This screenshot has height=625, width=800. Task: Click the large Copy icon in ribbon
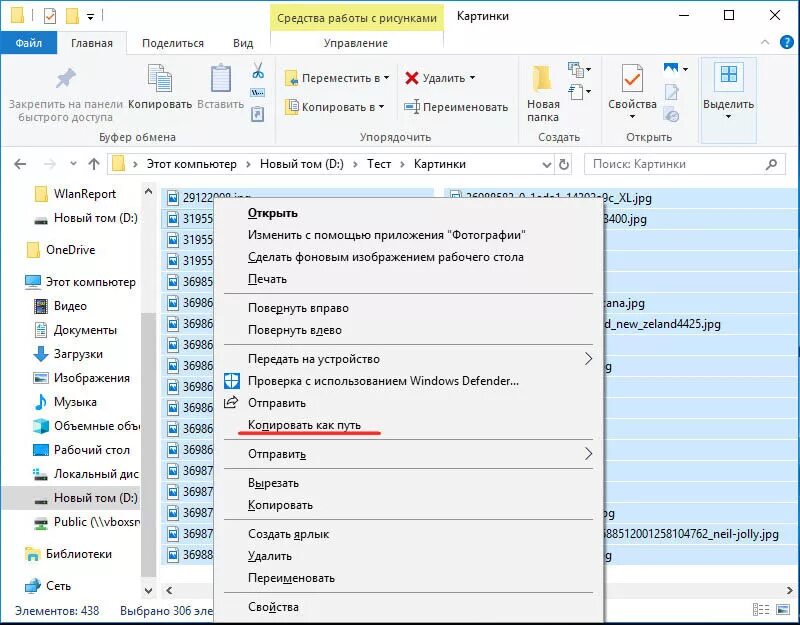point(160,79)
